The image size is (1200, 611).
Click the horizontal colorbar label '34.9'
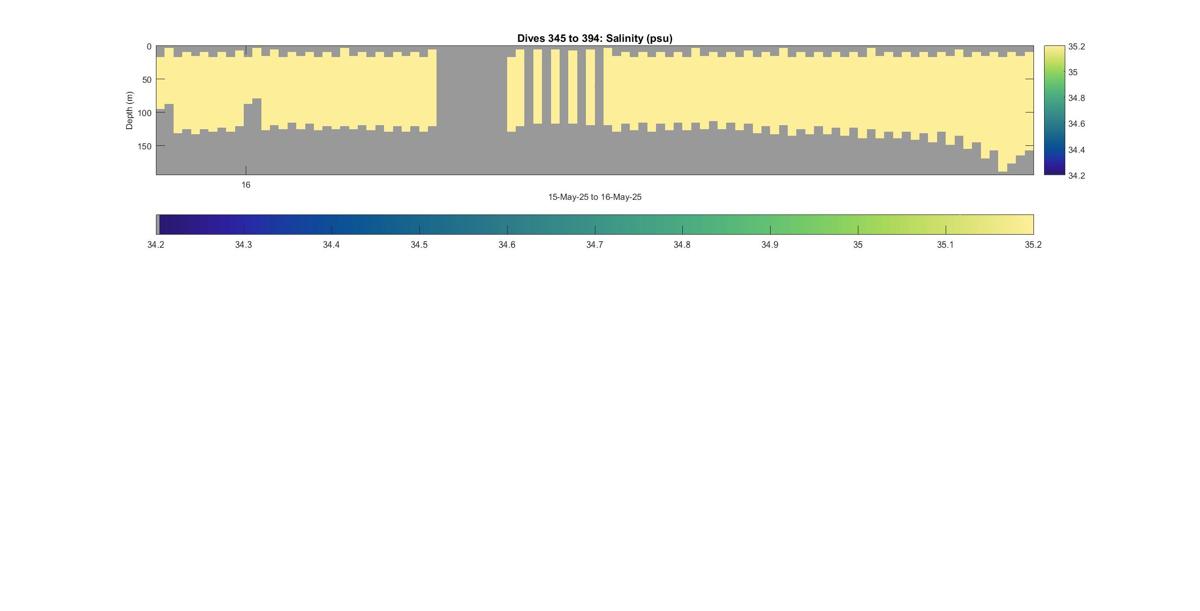coord(769,245)
